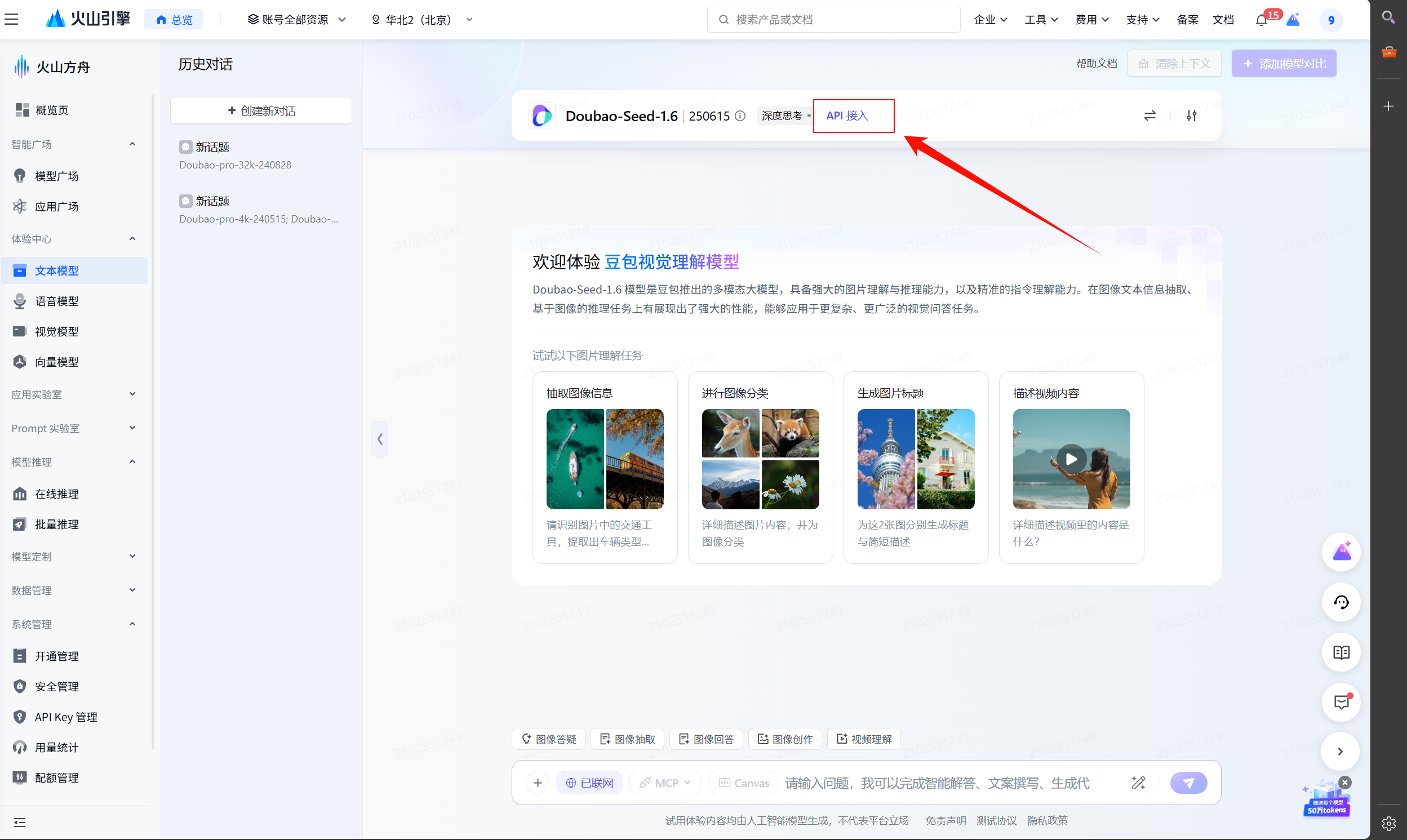Image resolution: width=1407 pixels, height=840 pixels.
Task: Click the API 接入 link
Action: pyautogui.click(x=847, y=115)
